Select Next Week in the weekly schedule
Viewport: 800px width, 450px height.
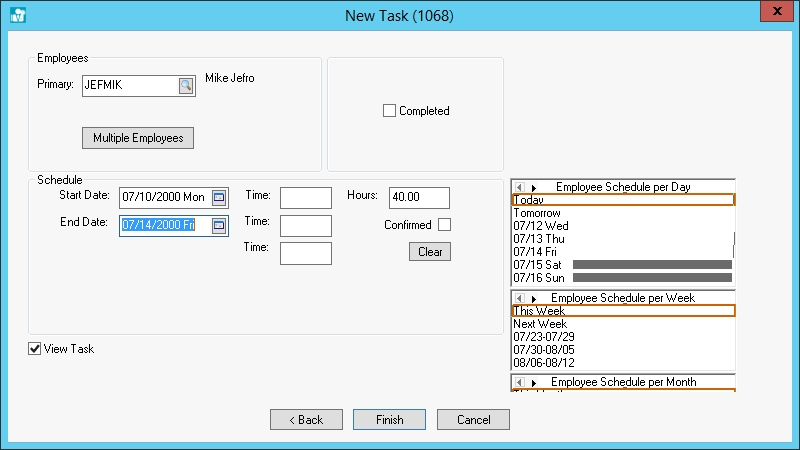point(540,324)
